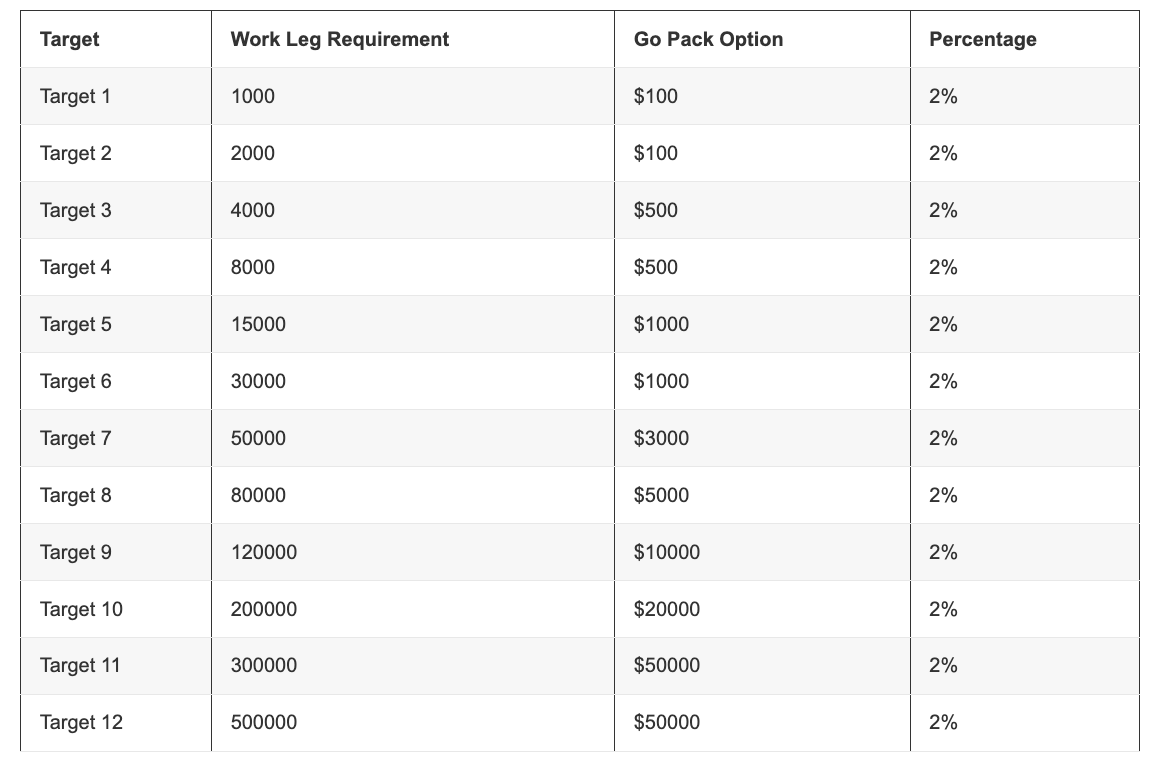Click the Target column header
Image resolution: width=1158 pixels, height=772 pixels.
click(69, 39)
